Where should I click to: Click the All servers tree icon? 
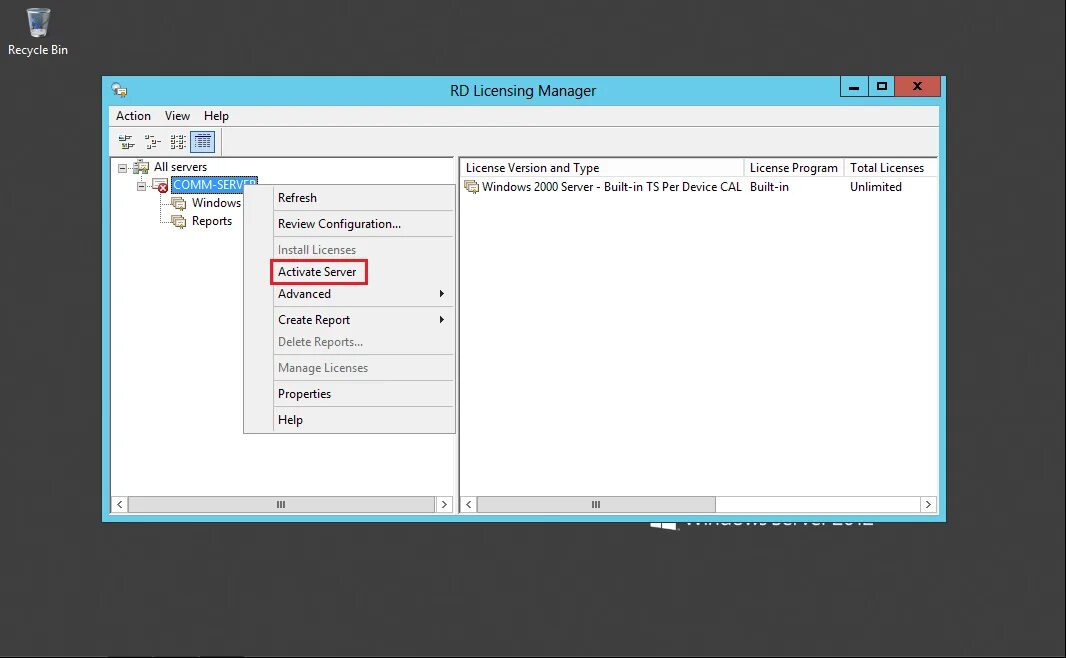(141, 167)
